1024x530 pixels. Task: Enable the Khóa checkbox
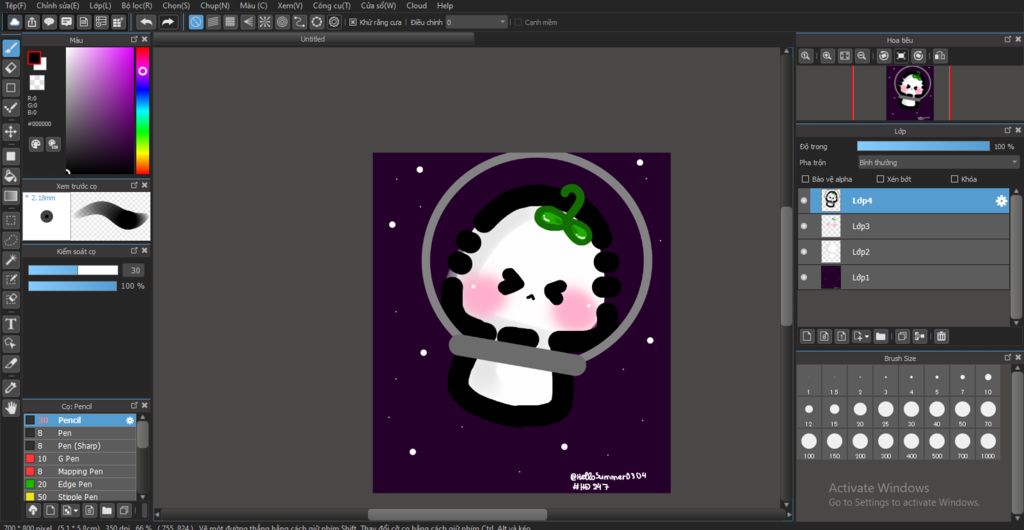click(954, 179)
